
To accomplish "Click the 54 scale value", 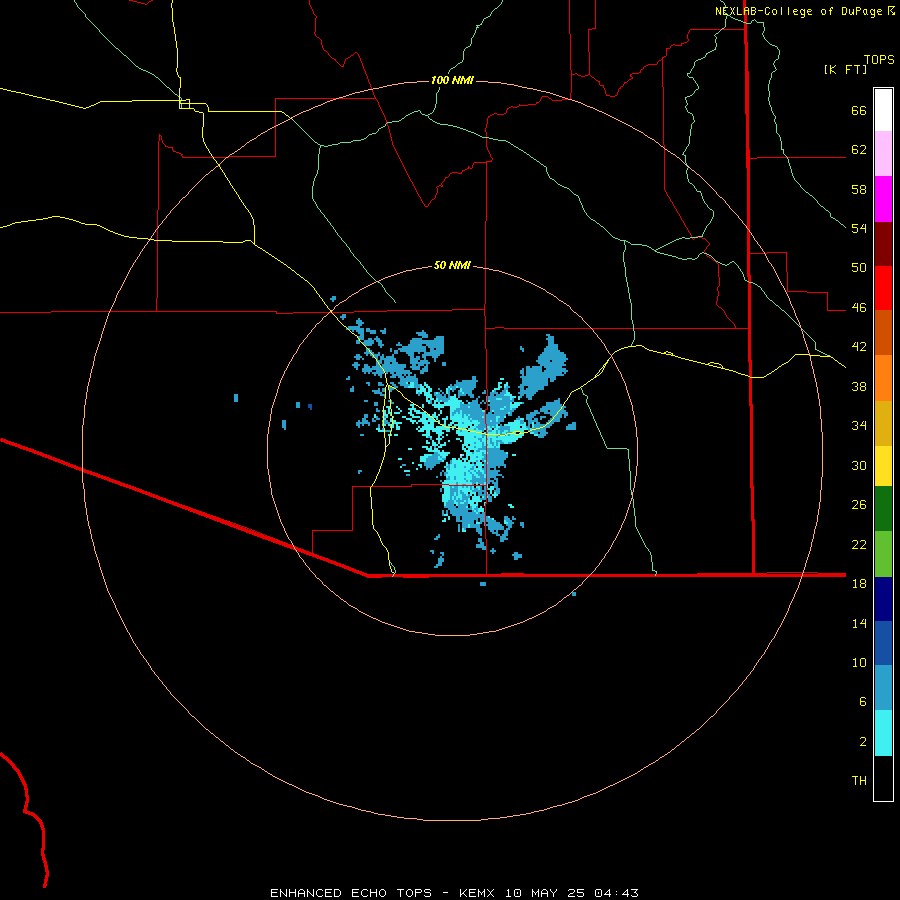I will click(x=859, y=228).
